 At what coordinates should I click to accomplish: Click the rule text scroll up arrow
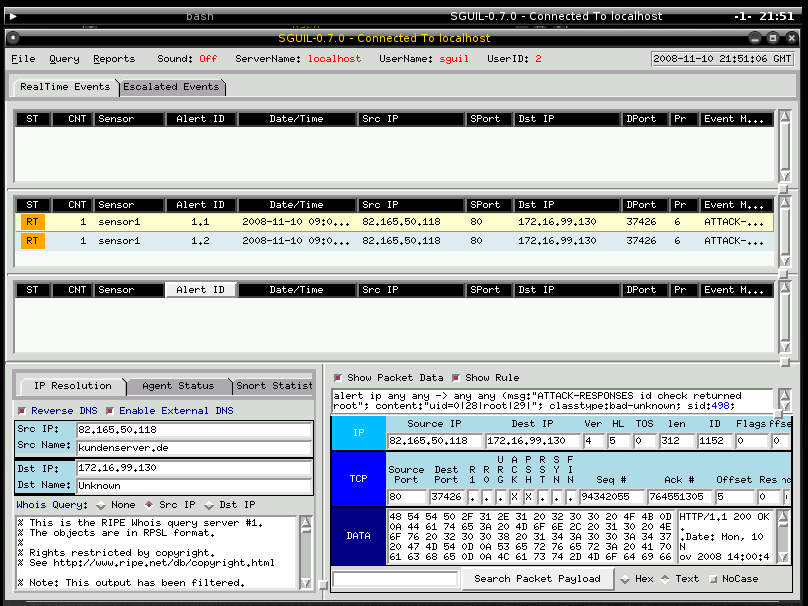pyautogui.click(x=784, y=395)
